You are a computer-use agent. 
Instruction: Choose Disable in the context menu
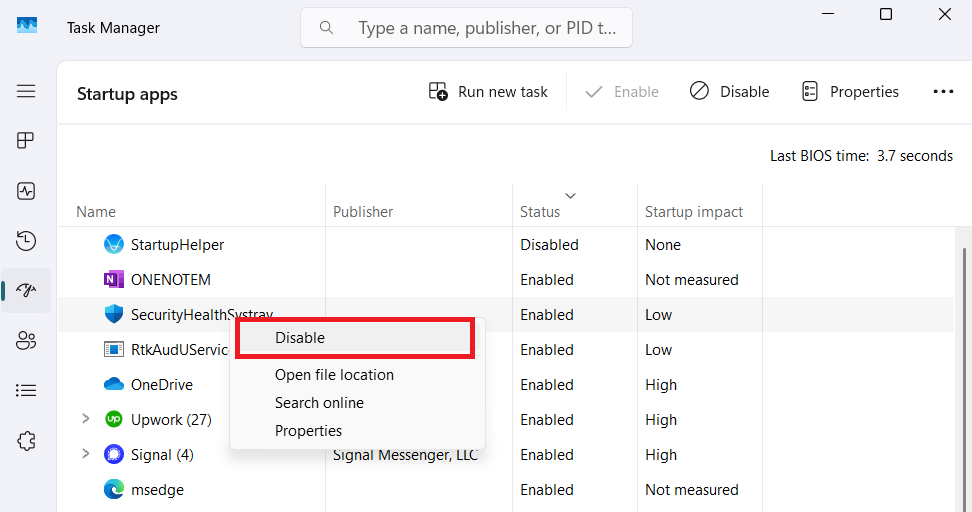tap(356, 338)
